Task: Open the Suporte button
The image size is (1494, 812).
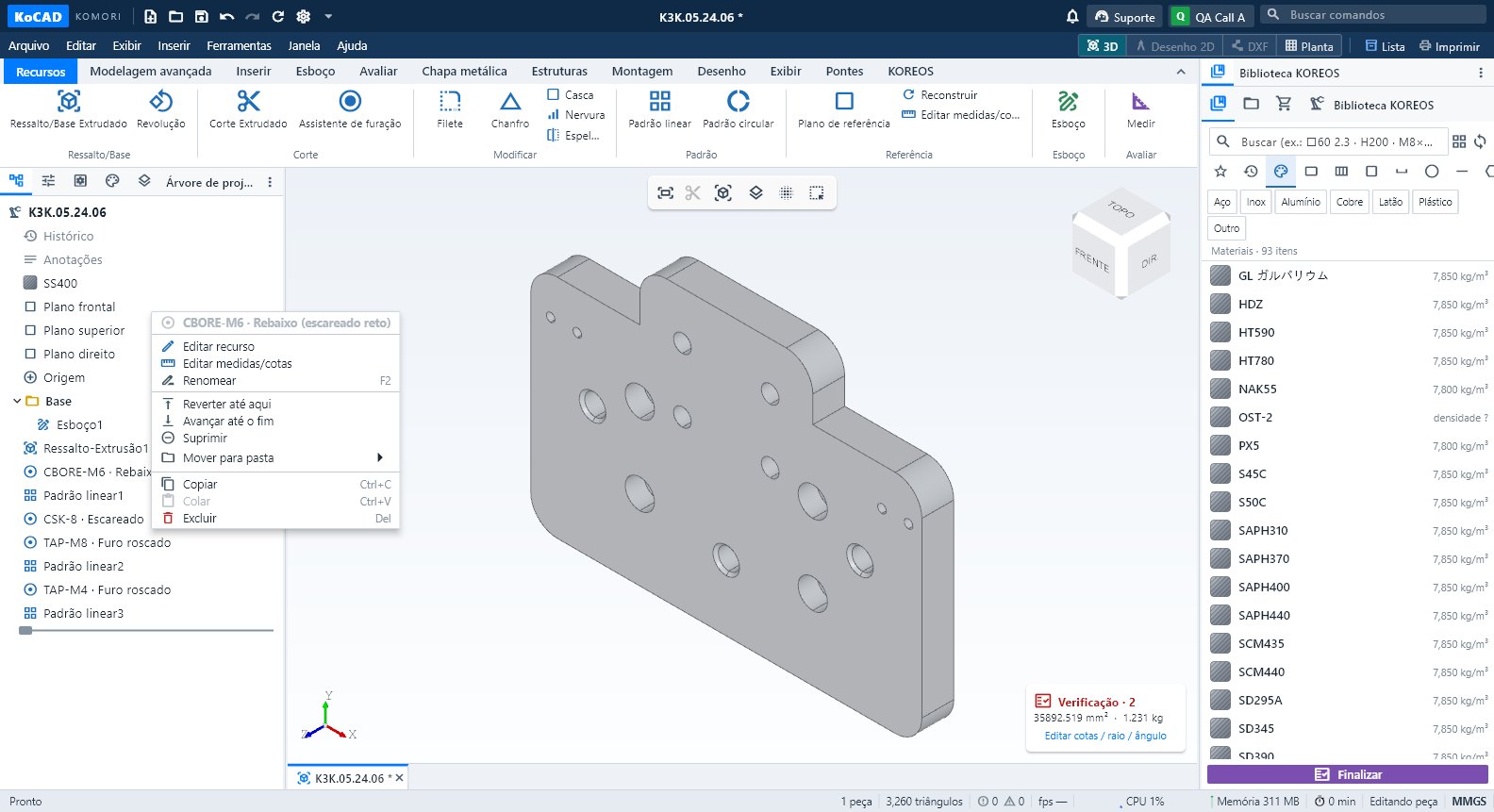Action: [1125, 17]
